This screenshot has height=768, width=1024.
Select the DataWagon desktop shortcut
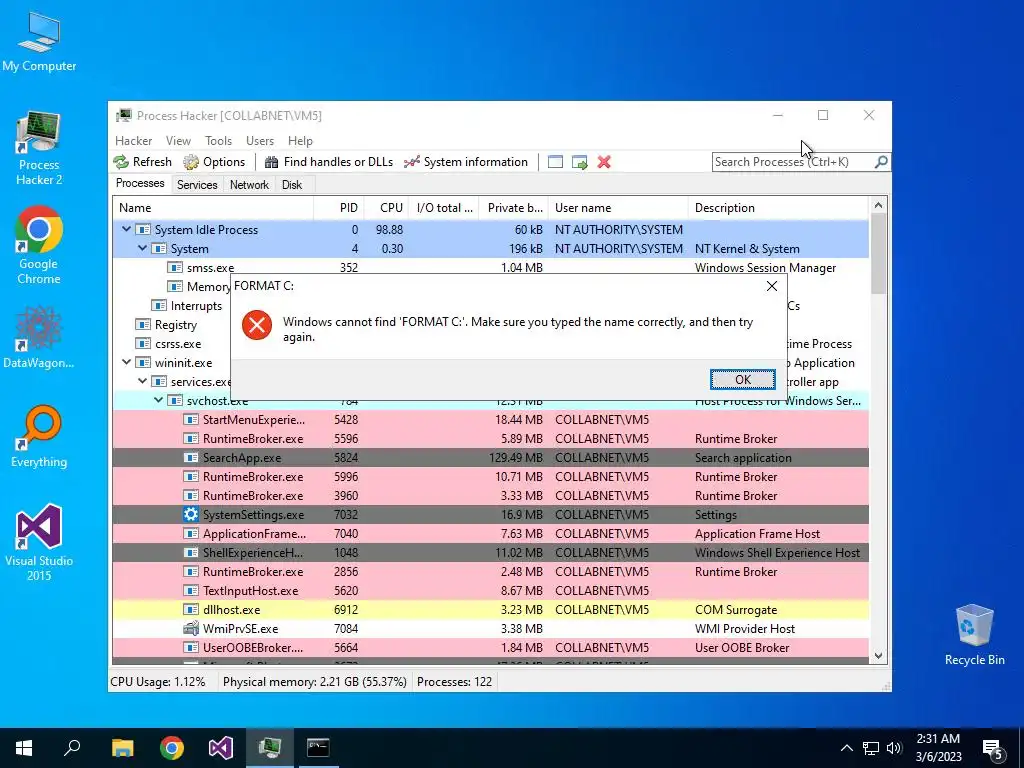pyautogui.click(x=39, y=336)
